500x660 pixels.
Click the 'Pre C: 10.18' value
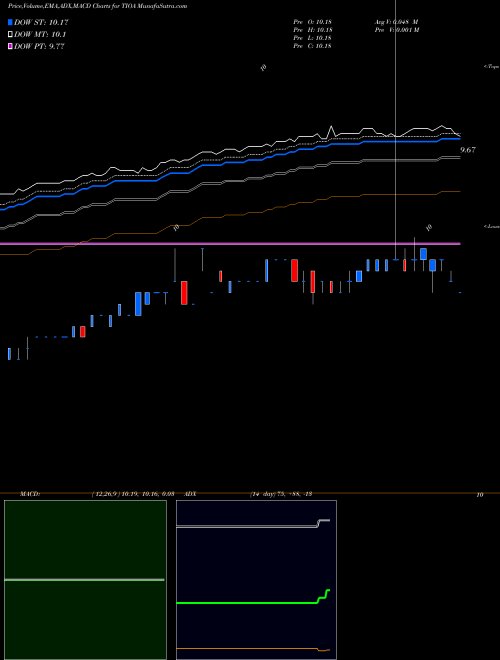click(x=312, y=46)
